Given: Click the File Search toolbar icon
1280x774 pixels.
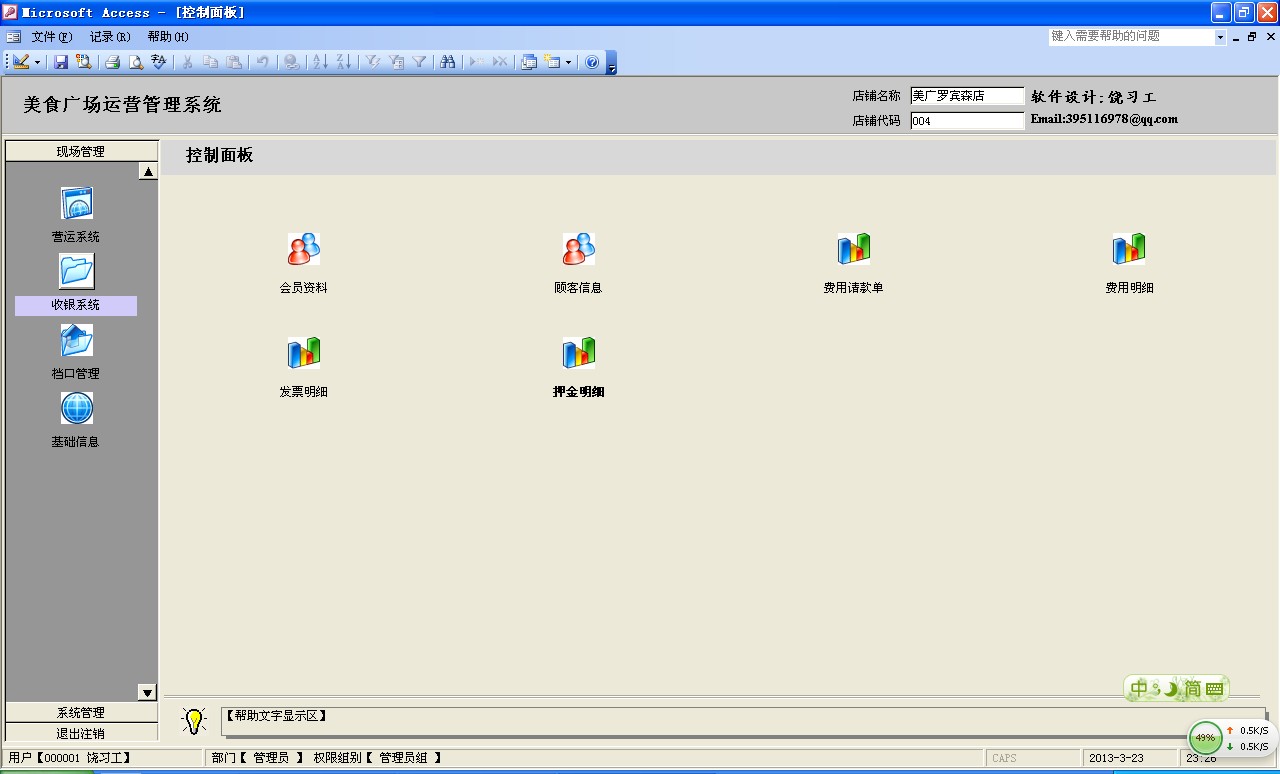Looking at the screenshot, I should pos(84,62).
